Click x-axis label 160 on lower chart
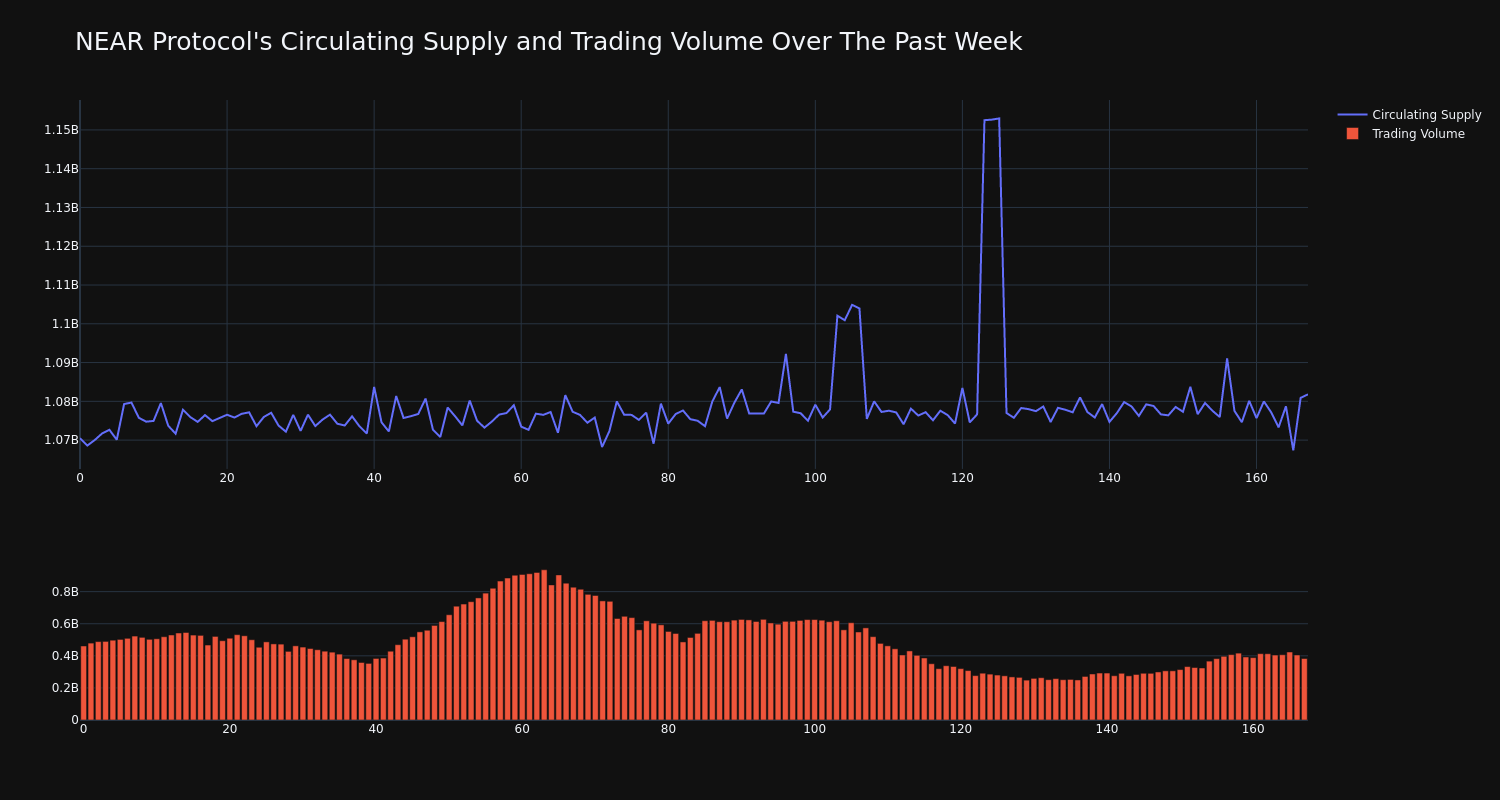This screenshot has width=1500, height=800. tap(1253, 729)
